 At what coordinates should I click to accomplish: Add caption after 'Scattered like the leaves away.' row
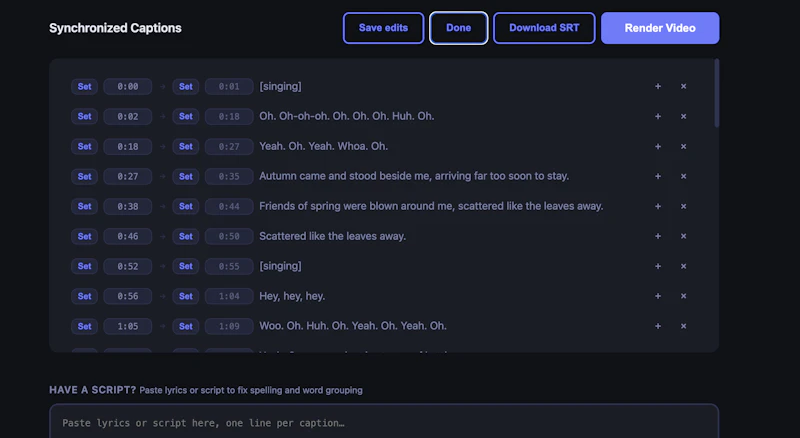pyautogui.click(x=658, y=236)
